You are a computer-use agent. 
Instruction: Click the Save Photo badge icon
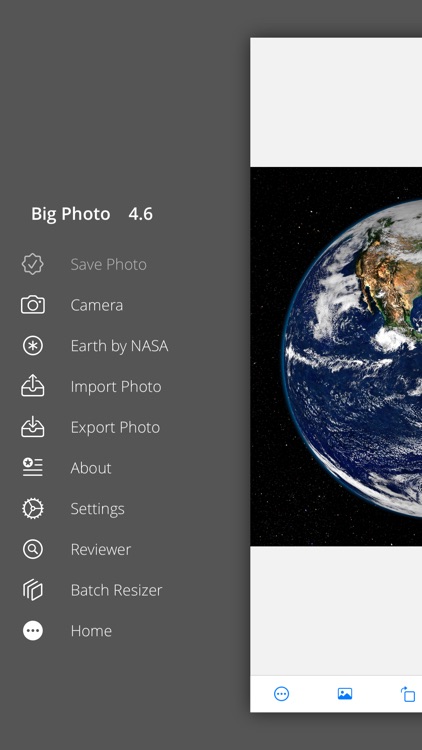(33, 264)
